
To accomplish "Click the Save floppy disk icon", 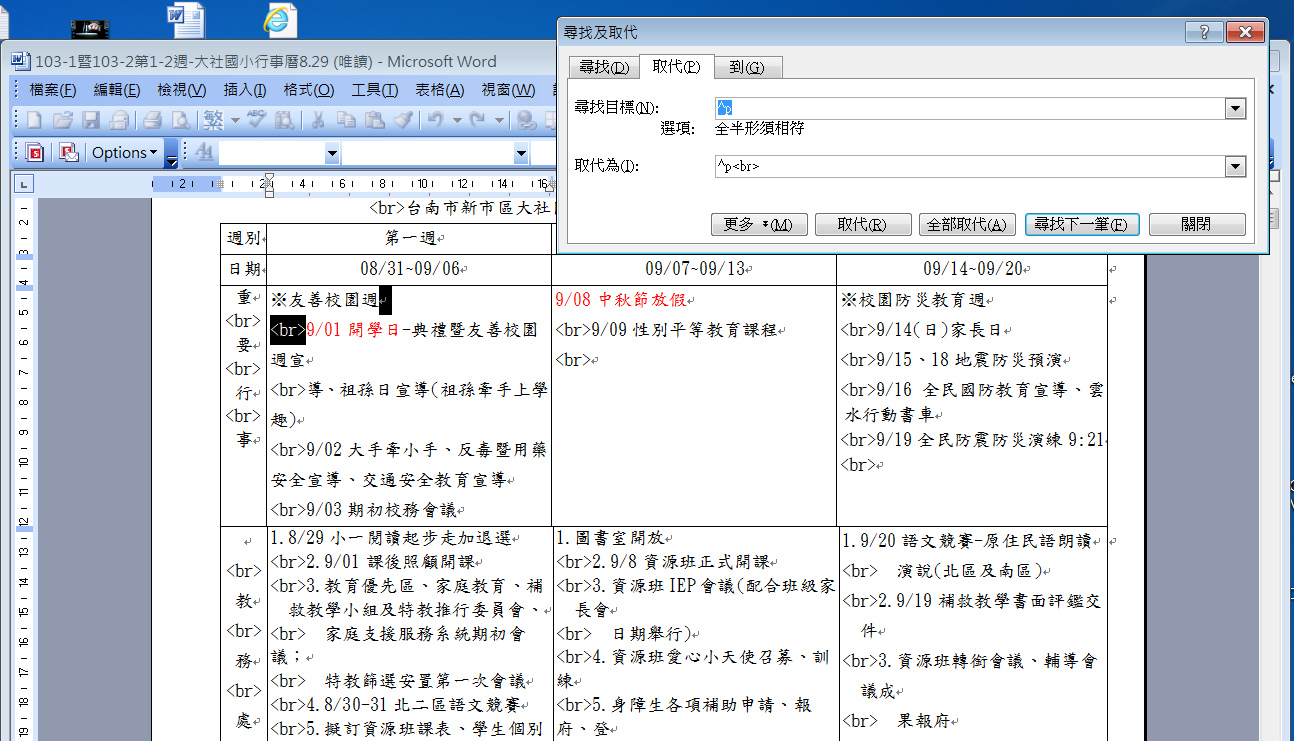I will (x=91, y=121).
